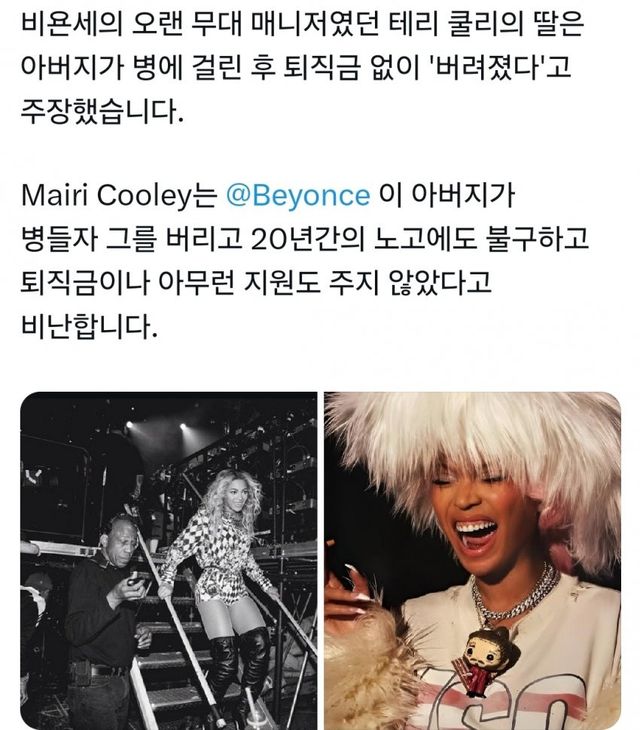
Task: Click the word 비욘세의 at top
Action: click(71, 24)
